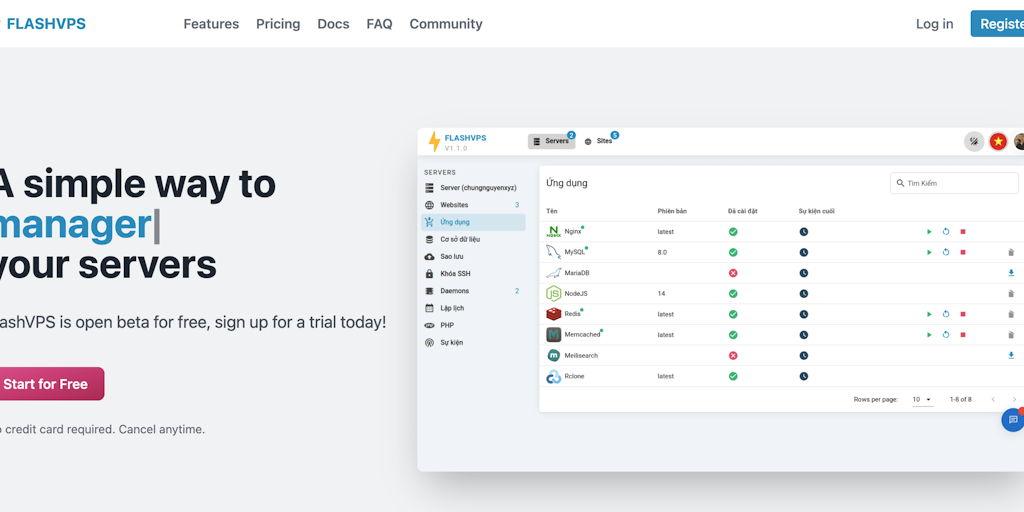Click the Nginx installed green check icon

733,232
